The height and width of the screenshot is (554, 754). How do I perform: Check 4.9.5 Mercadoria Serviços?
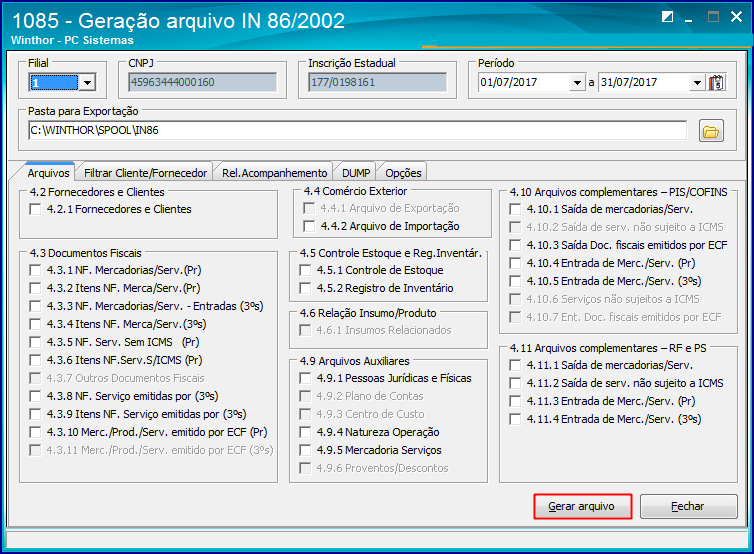pos(305,450)
